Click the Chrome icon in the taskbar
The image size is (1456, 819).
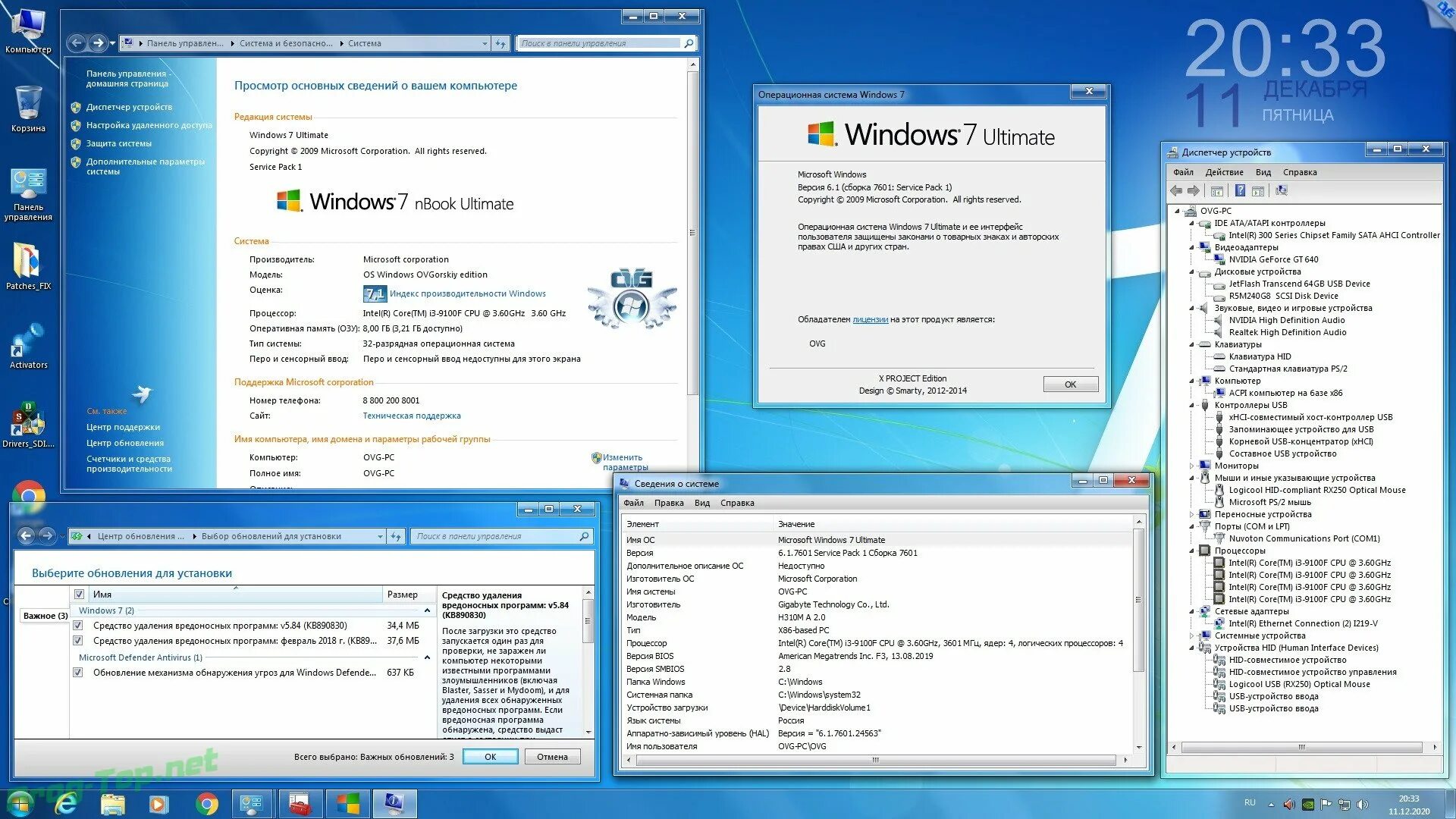coord(206,804)
